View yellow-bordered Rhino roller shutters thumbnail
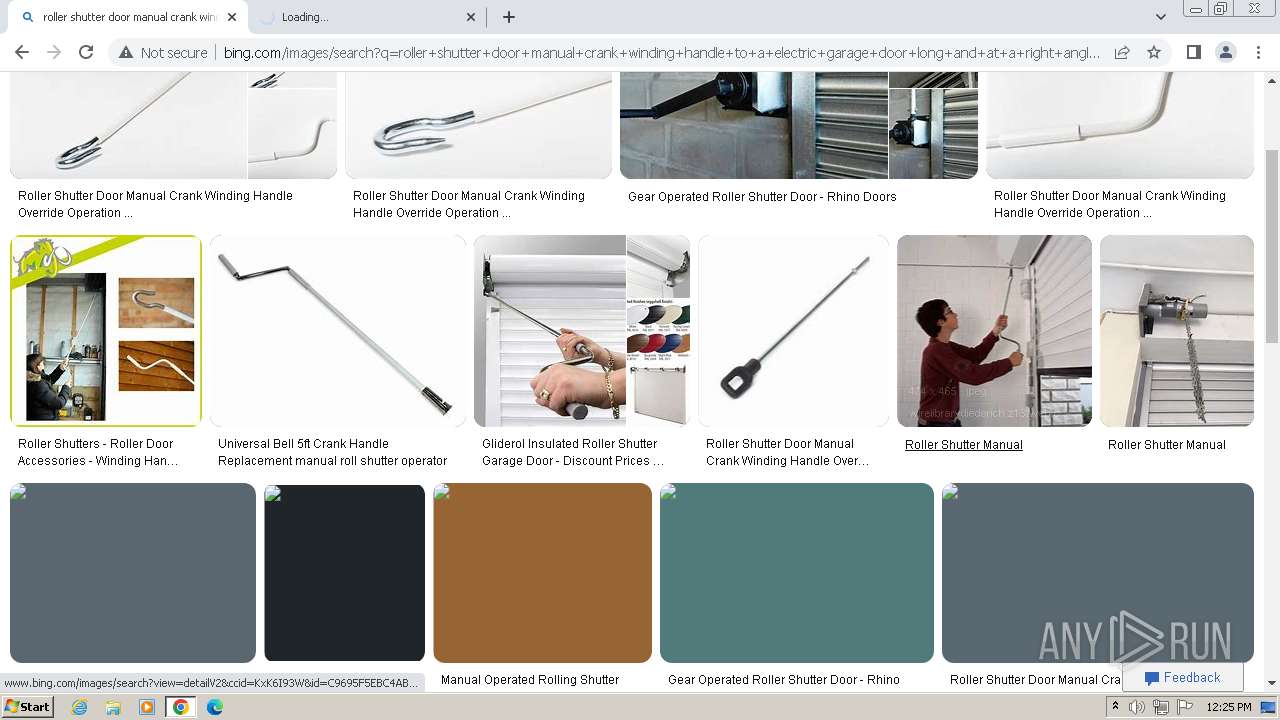Screen dimensions: 1280x720 pos(106,331)
